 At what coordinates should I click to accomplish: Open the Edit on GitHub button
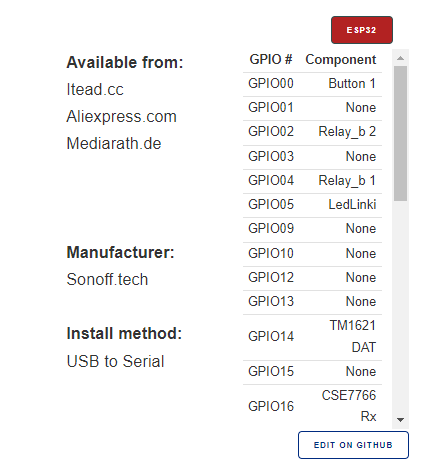(353, 445)
